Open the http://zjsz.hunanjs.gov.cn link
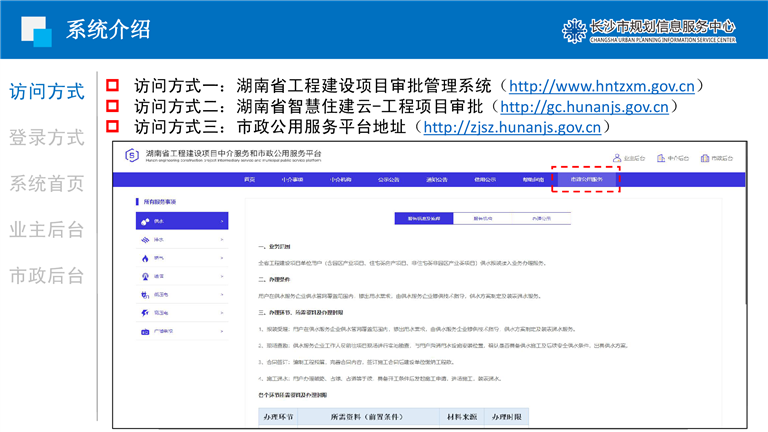The height and width of the screenshot is (432, 768). click(x=512, y=127)
